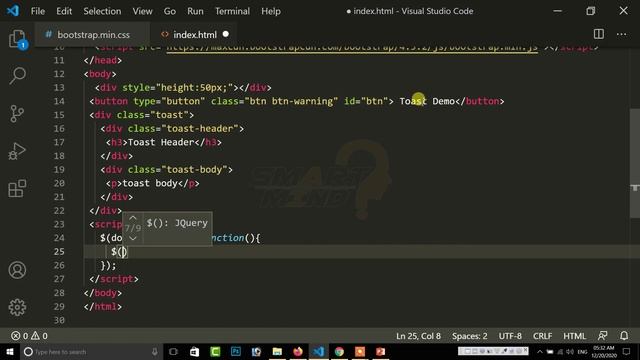
Task: Change language mode HTML
Action: tap(574, 336)
